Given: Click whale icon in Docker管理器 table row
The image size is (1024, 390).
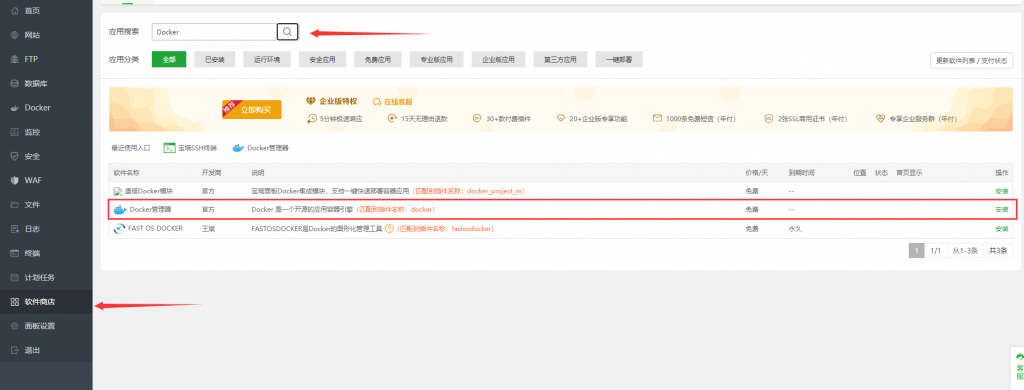Looking at the screenshot, I should (x=120, y=210).
